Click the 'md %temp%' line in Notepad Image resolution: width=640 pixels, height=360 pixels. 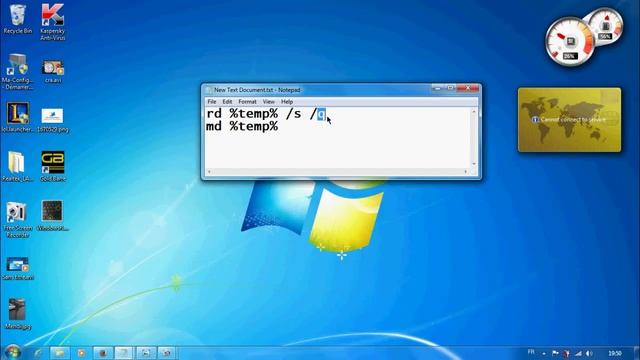[x=242, y=127]
